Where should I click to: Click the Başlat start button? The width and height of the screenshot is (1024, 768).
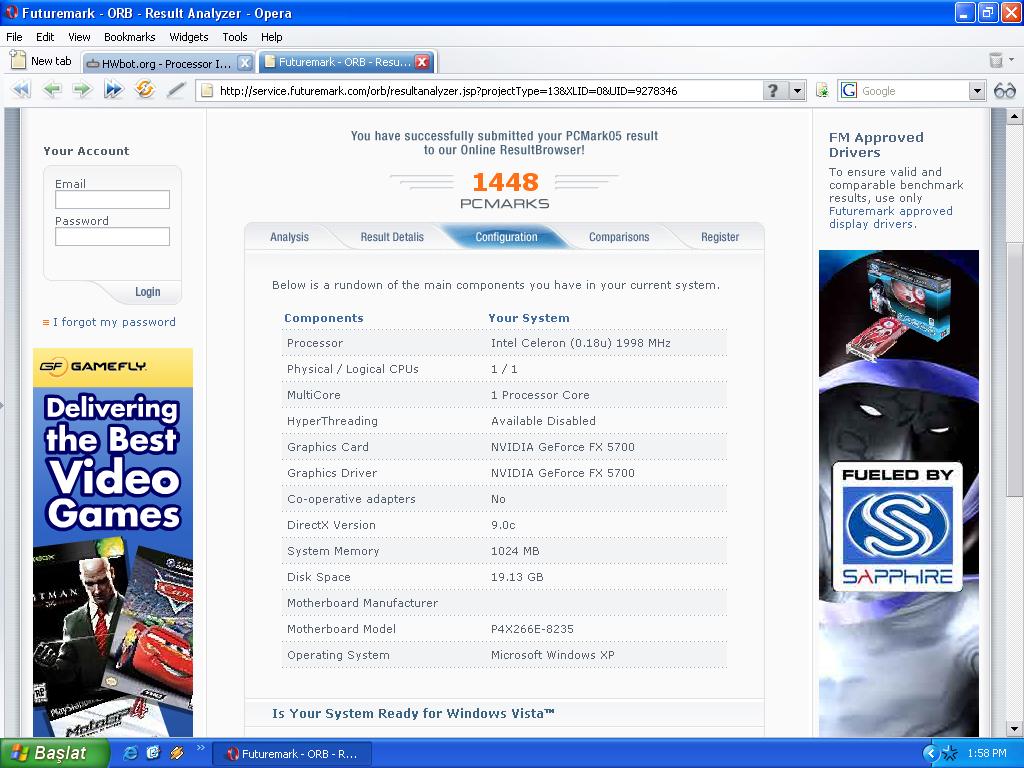(x=55, y=753)
